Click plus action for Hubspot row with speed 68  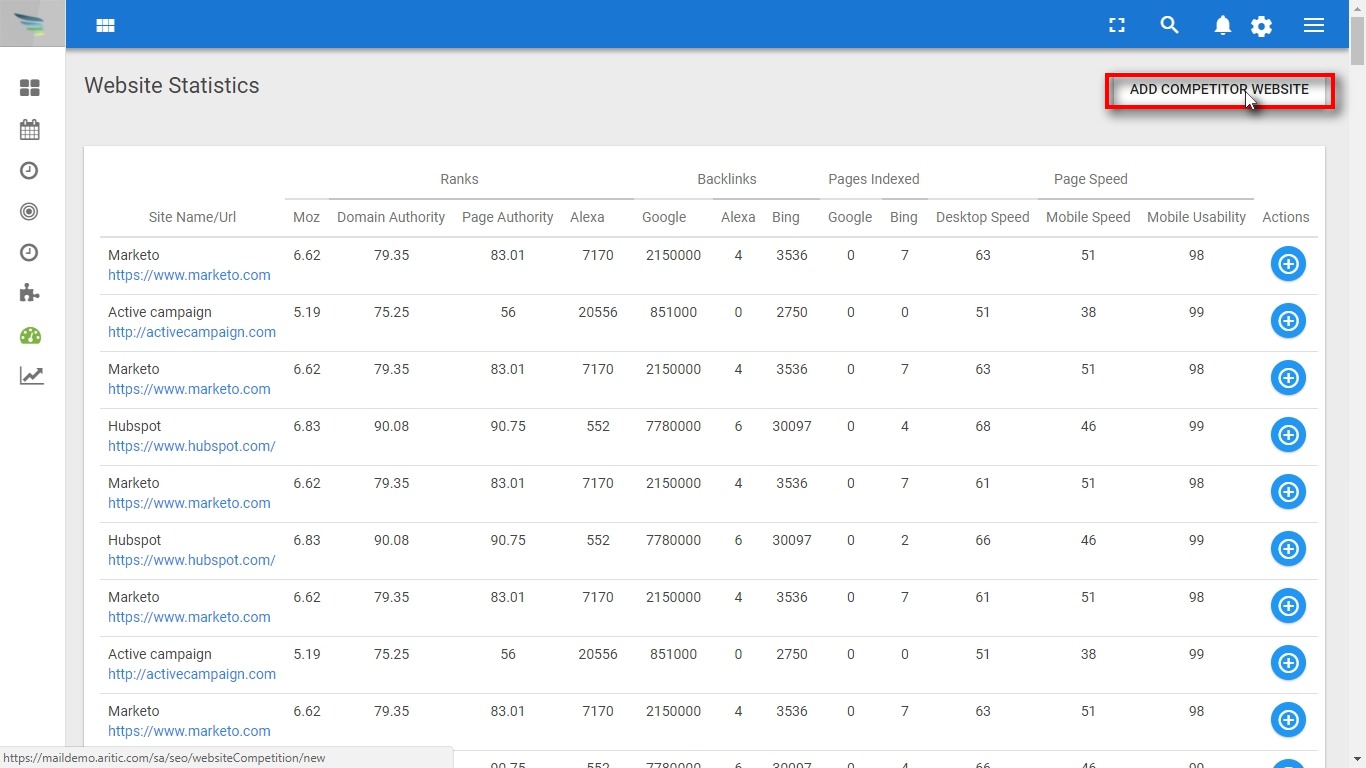click(x=1288, y=435)
